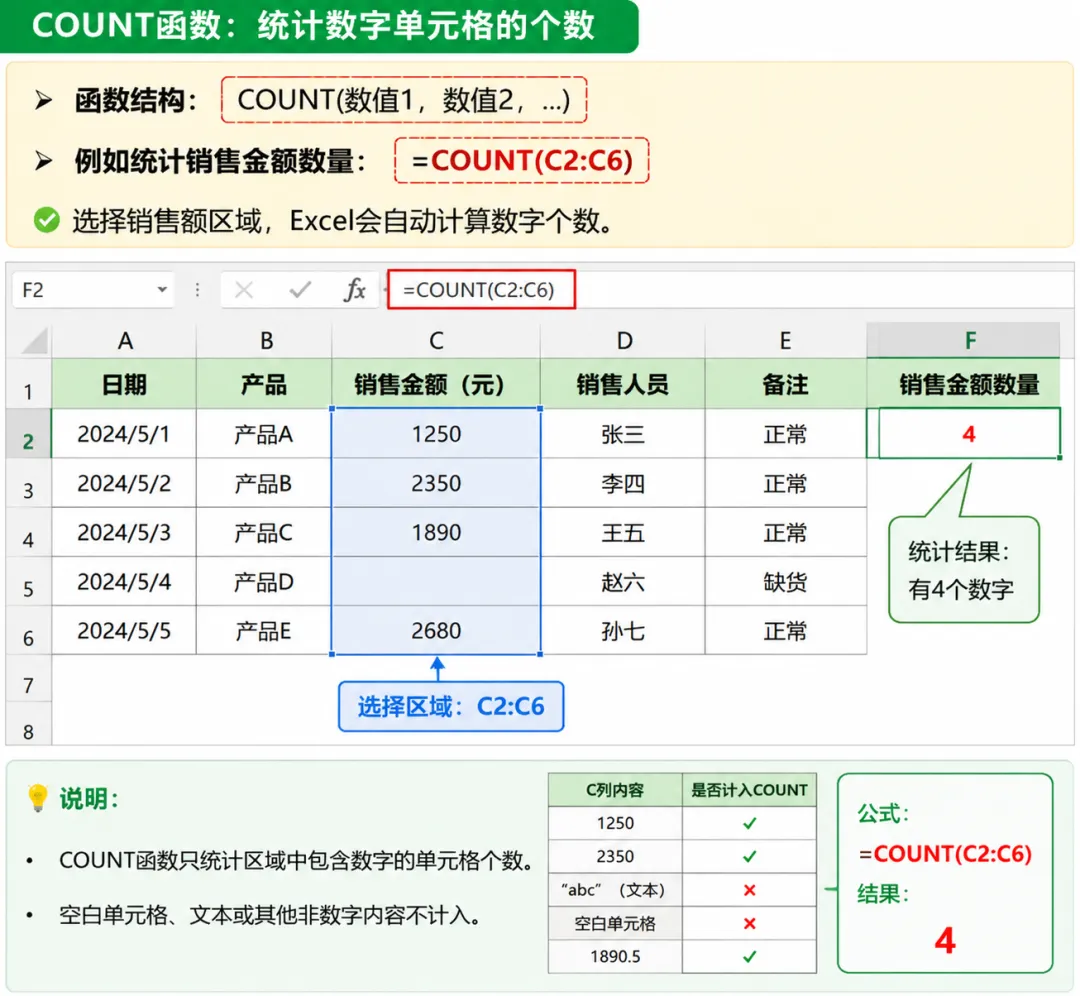This screenshot has width=1080, height=996.
Task: Click cell 产品D
Action: (264, 582)
